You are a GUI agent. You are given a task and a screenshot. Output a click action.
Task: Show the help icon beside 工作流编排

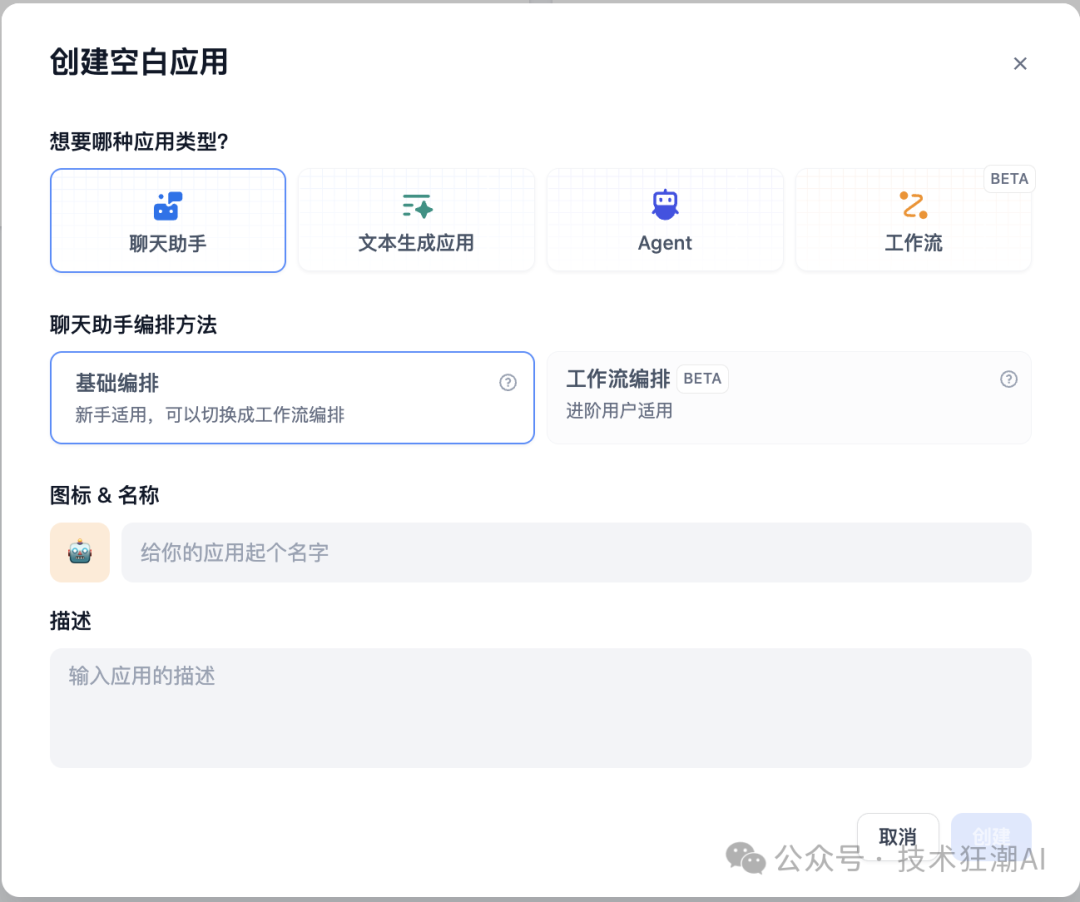pos(1009,379)
